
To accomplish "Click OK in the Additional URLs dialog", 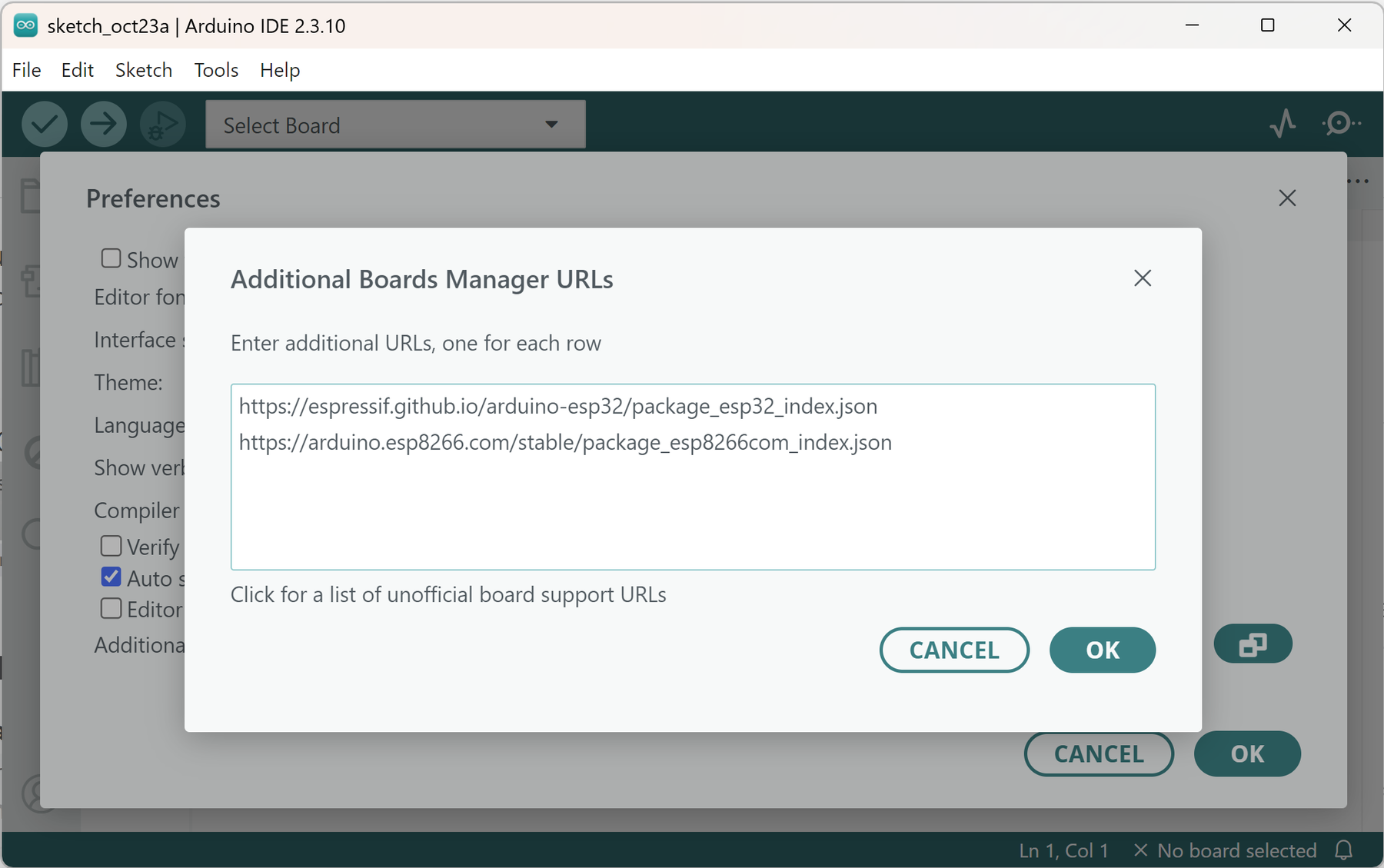I will point(1103,650).
